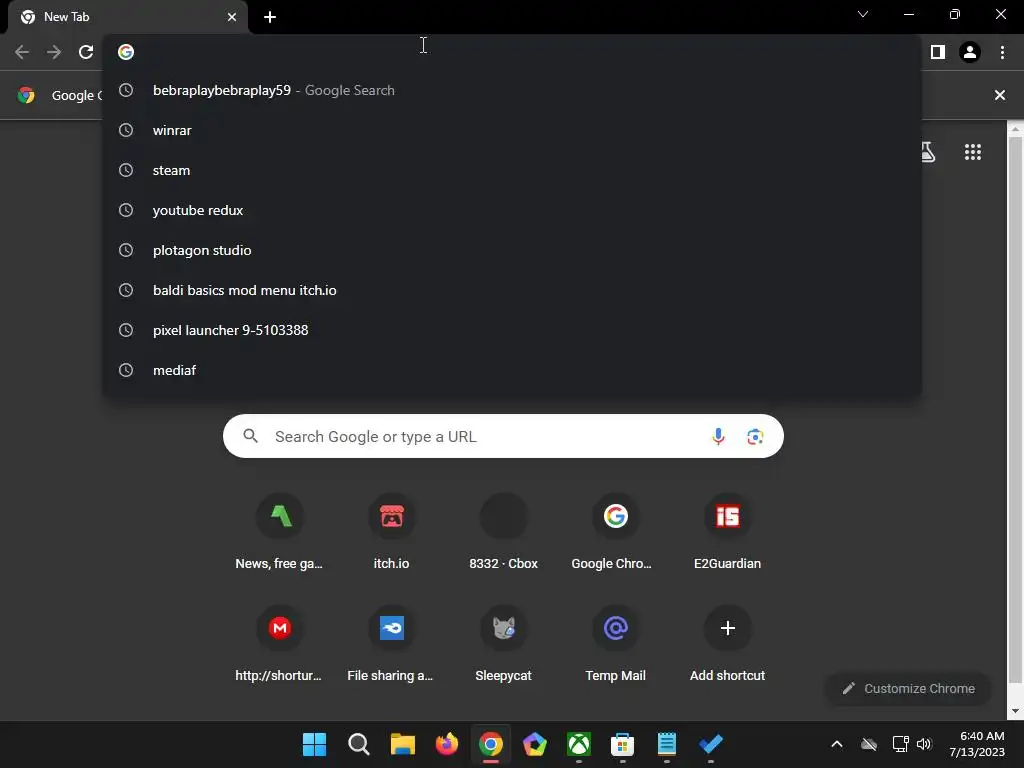Open File Explorer from taskbar
This screenshot has height=768, width=1024.
(402, 744)
